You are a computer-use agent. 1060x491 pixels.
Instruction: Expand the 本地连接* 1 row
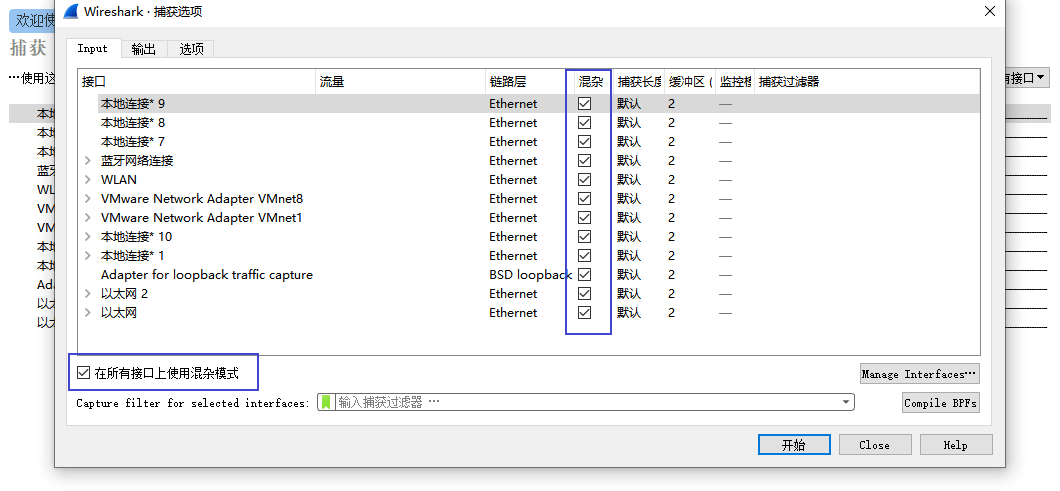[x=88, y=256]
